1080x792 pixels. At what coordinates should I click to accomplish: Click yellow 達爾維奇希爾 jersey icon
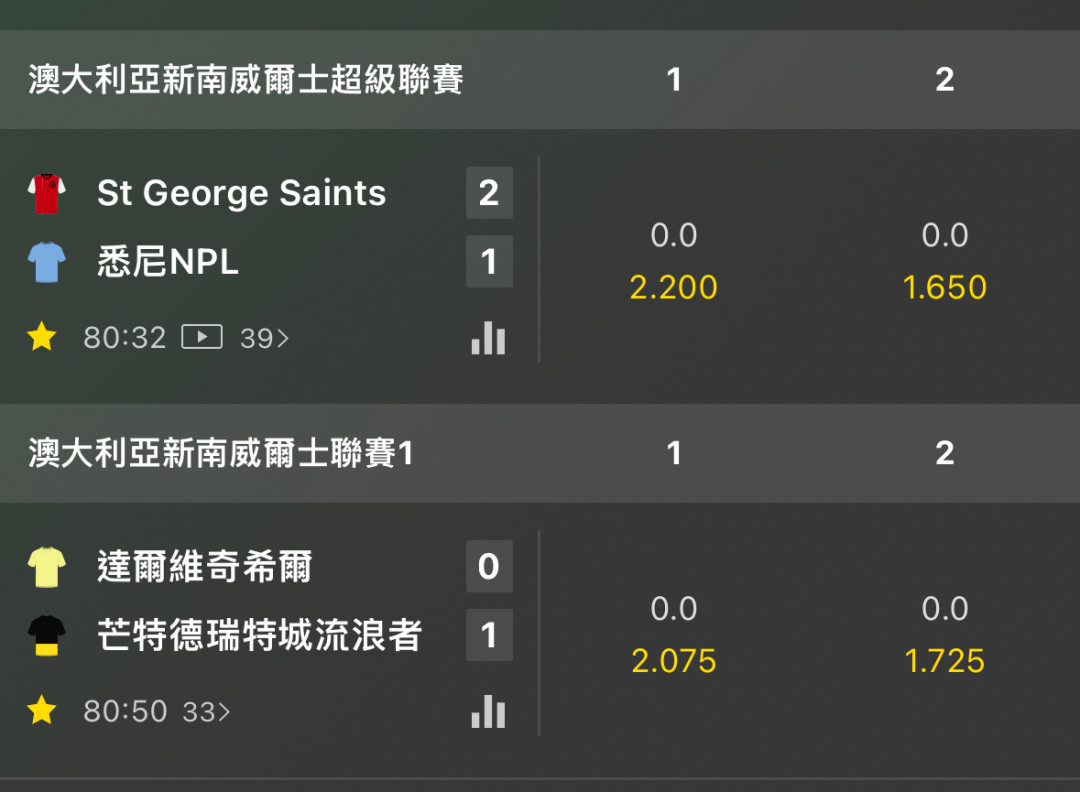[46, 567]
